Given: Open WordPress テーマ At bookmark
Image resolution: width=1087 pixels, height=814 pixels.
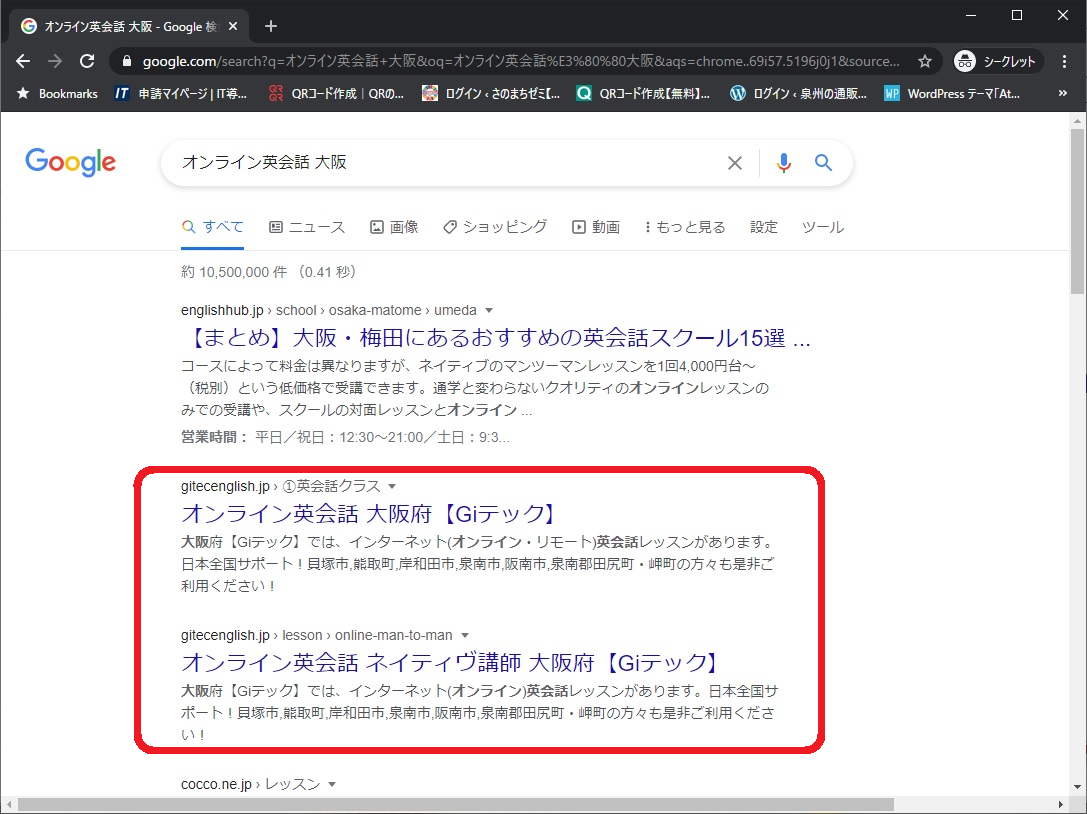Looking at the screenshot, I should coord(952,94).
